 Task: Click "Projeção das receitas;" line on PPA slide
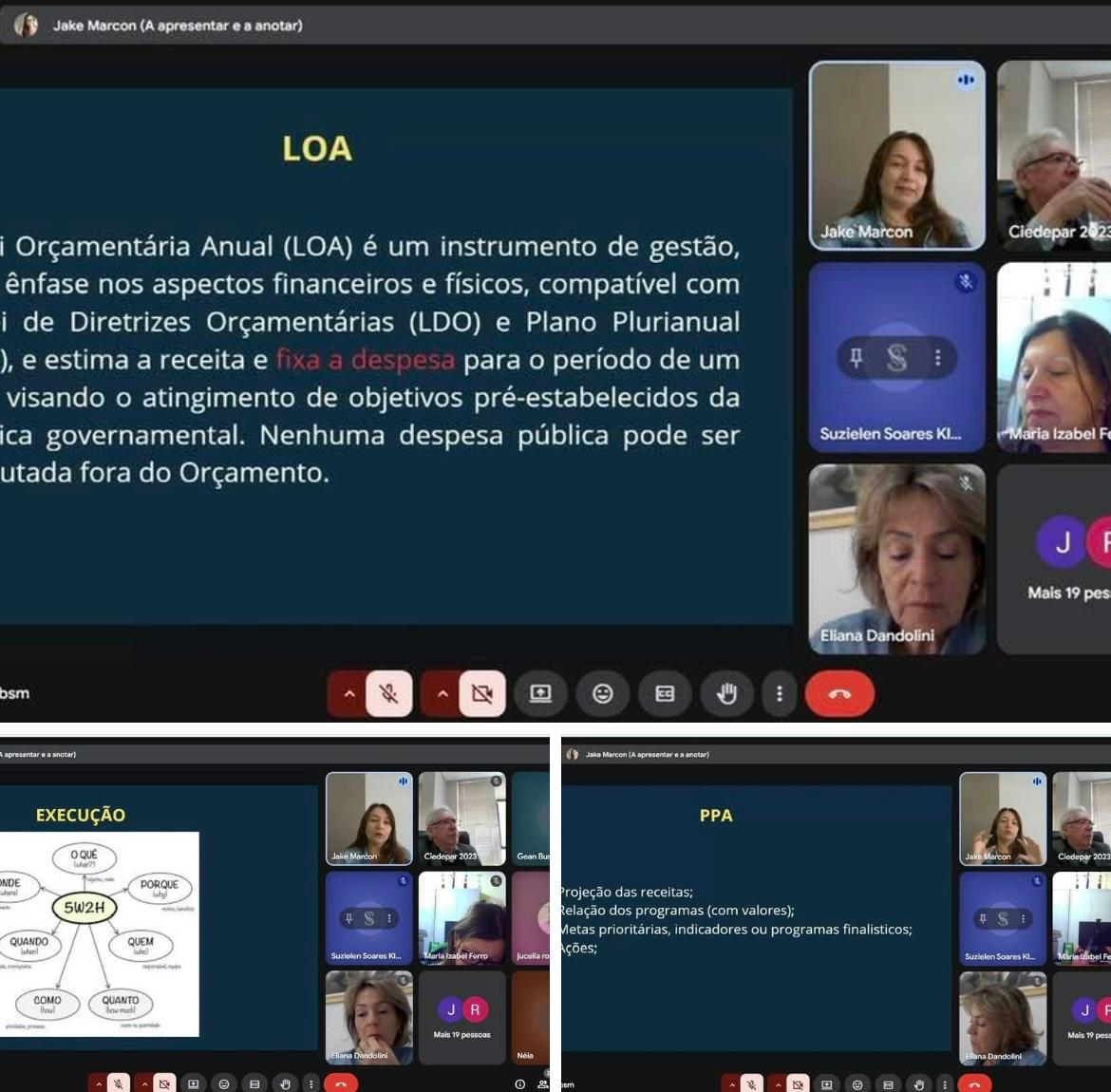click(627, 892)
